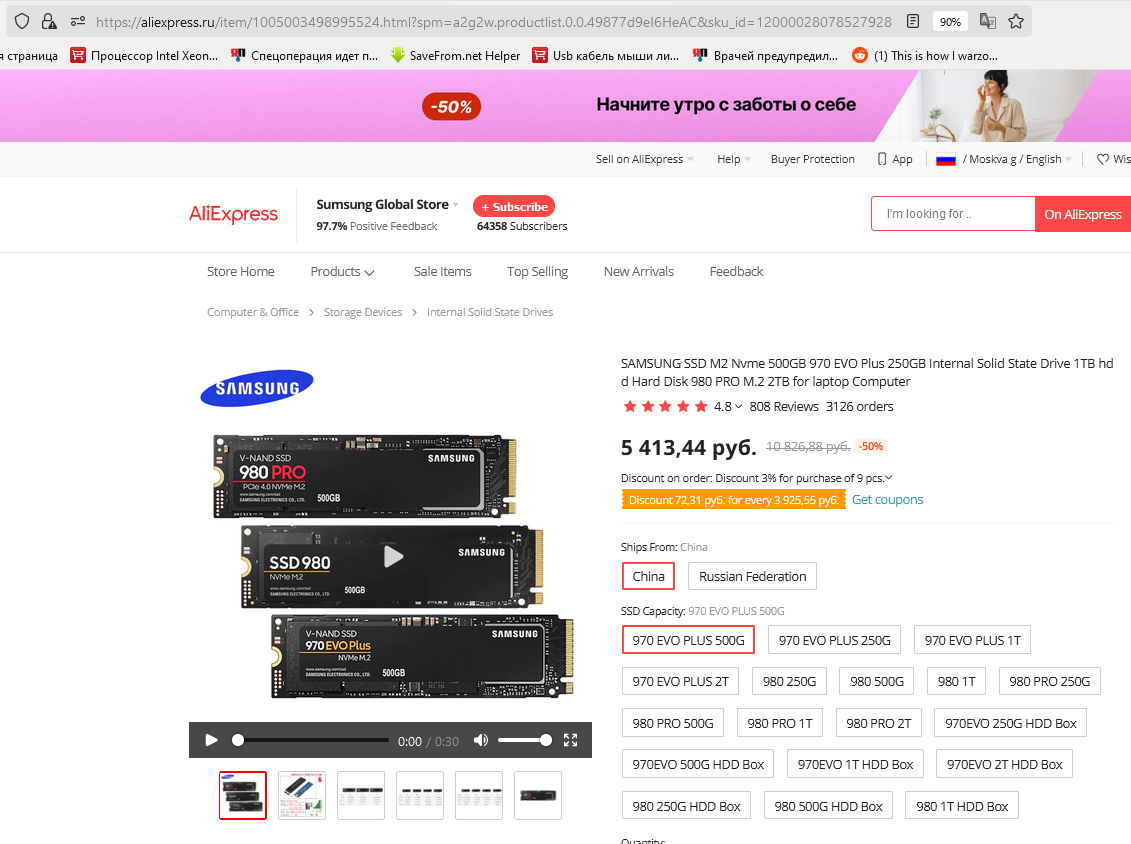Open the New Arrivals tab
The height and width of the screenshot is (844, 1131).
click(638, 271)
